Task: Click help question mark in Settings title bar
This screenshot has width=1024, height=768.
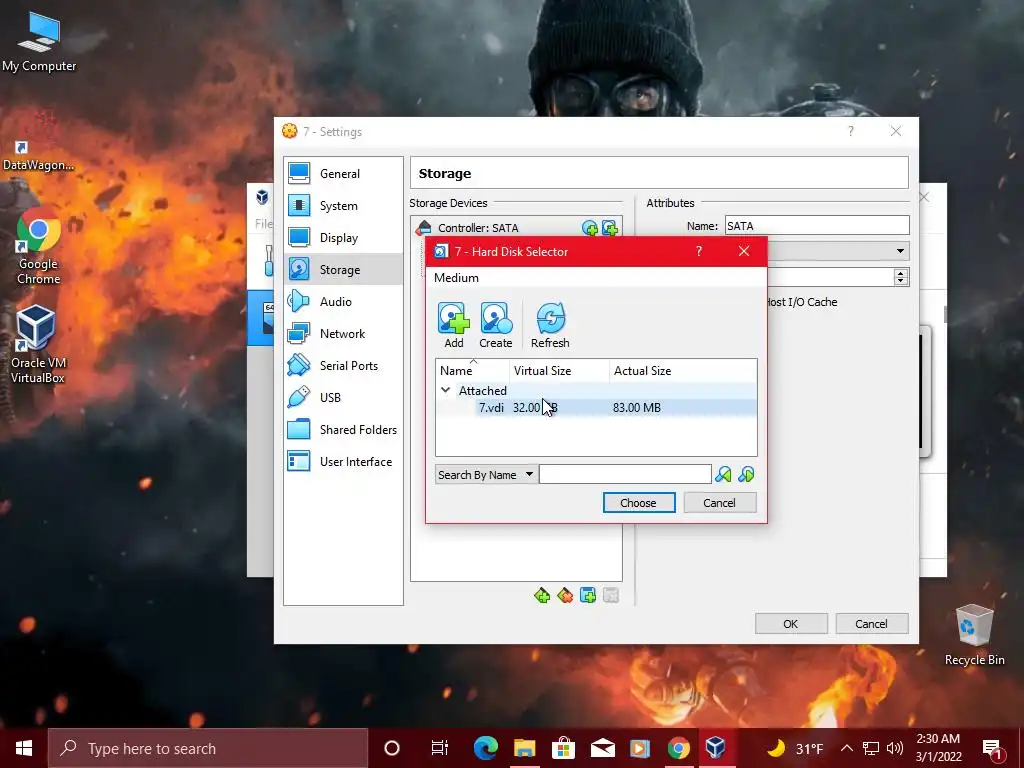Action: pyautogui.click(x=850, y=131)
